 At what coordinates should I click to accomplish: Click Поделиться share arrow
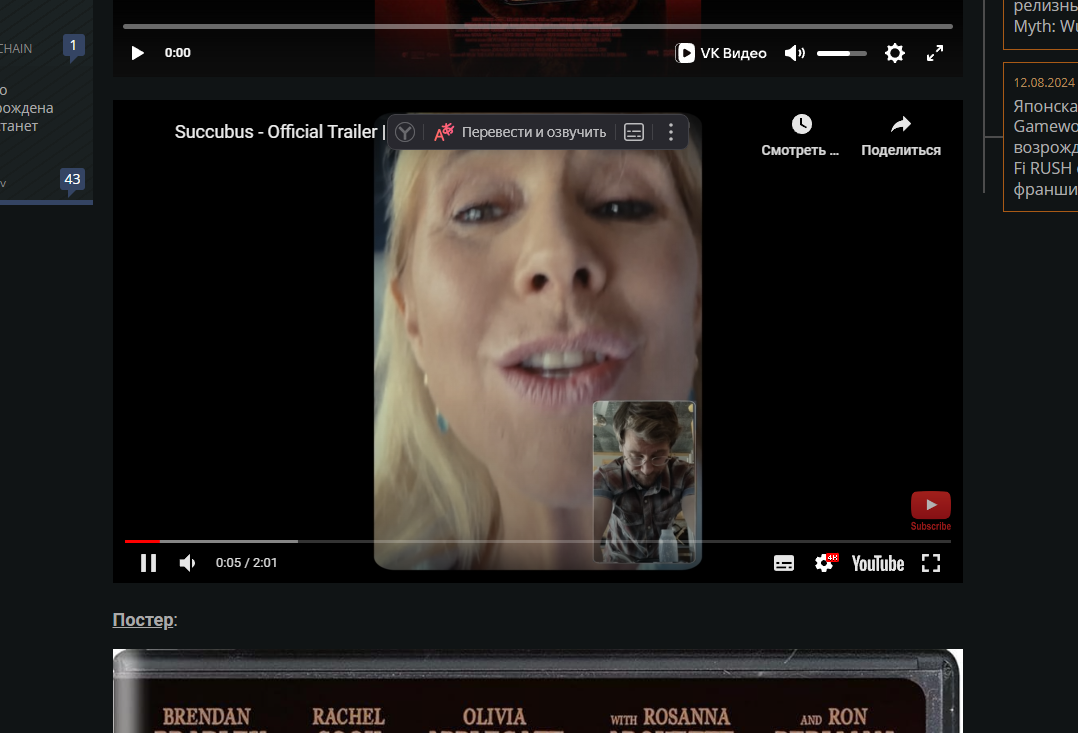click(x=901, y=124)
